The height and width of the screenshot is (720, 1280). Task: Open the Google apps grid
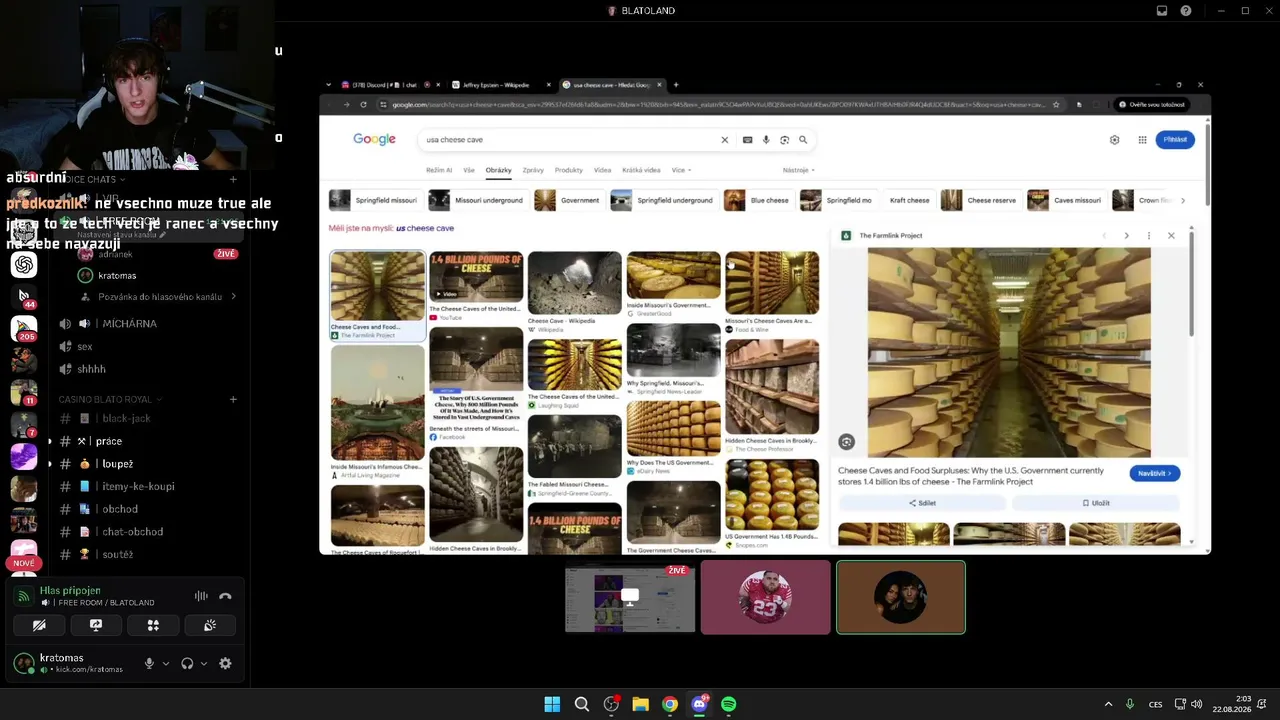click(x=1142, y=140)
